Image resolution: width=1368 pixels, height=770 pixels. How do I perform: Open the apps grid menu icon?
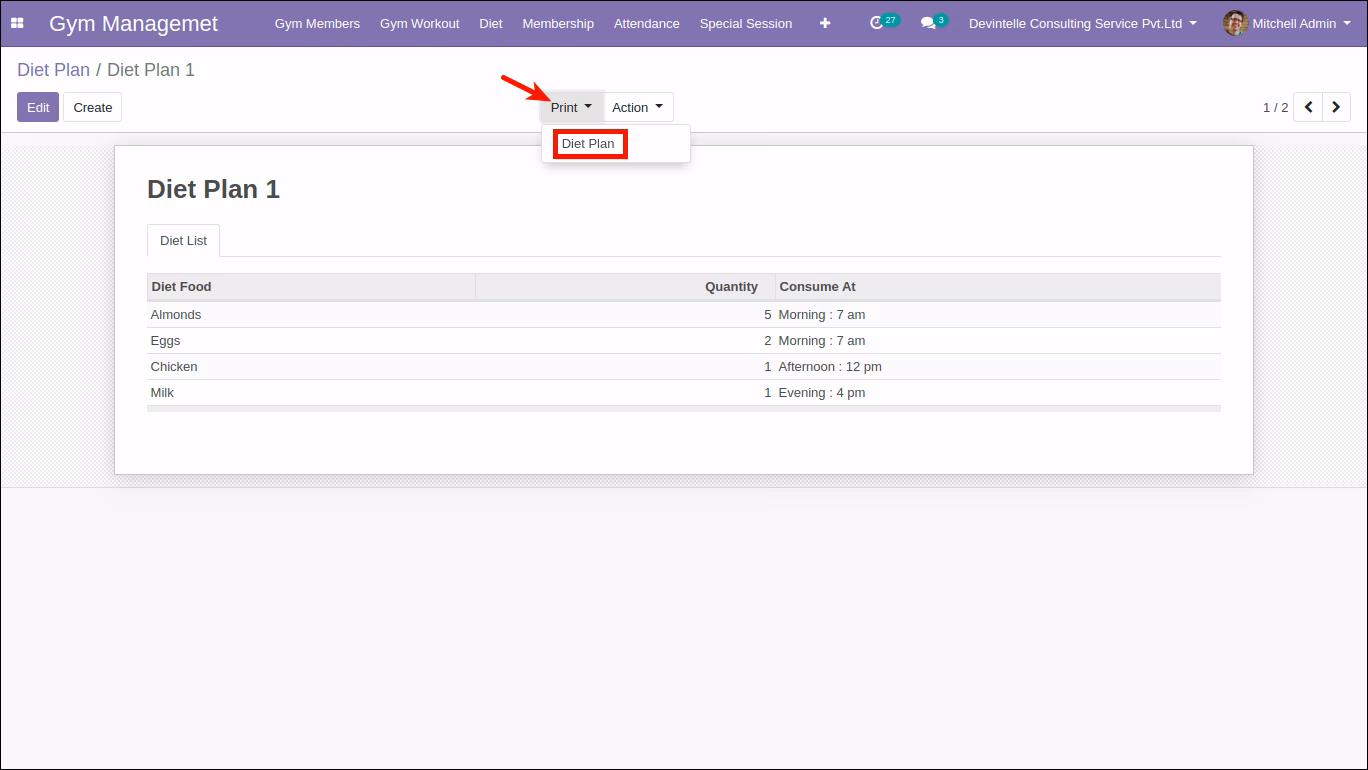coord(17,23)
